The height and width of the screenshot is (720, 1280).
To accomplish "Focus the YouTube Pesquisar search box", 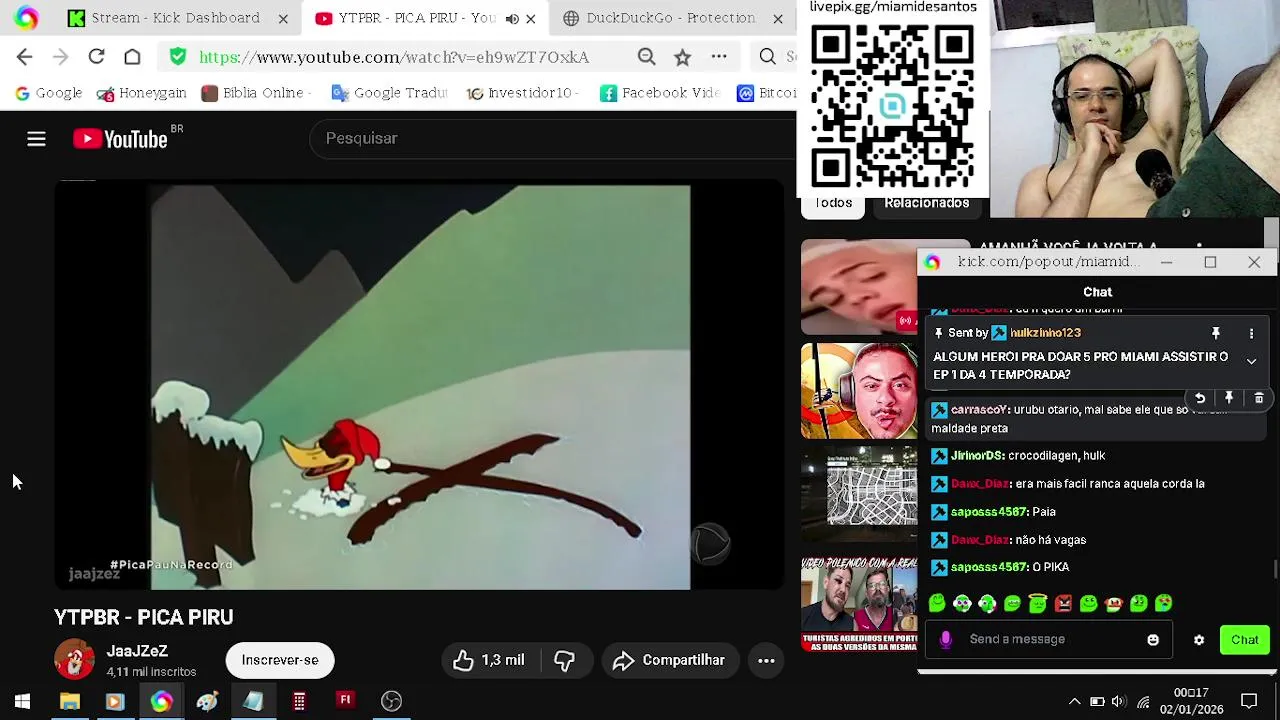I will pos(555,139).
